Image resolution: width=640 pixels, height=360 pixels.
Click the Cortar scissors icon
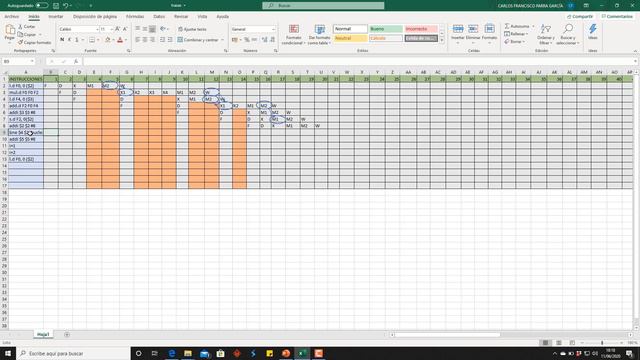pos(20,27)
